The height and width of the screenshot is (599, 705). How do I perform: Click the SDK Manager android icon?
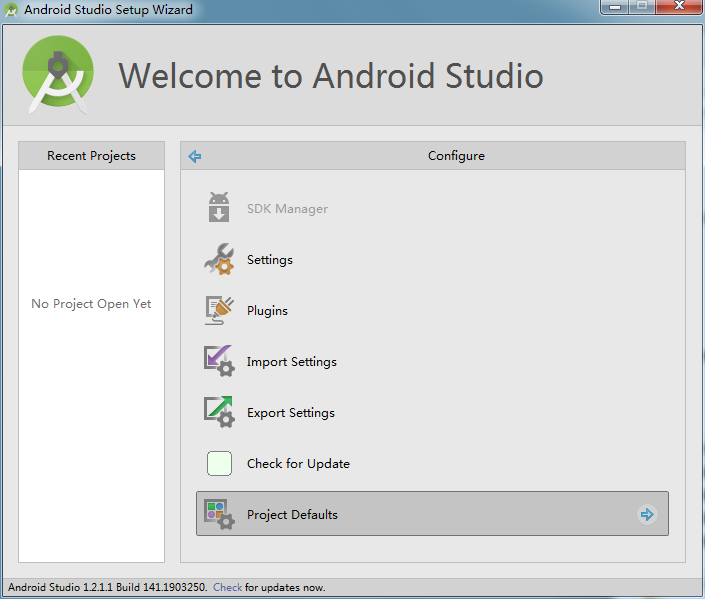219,207
